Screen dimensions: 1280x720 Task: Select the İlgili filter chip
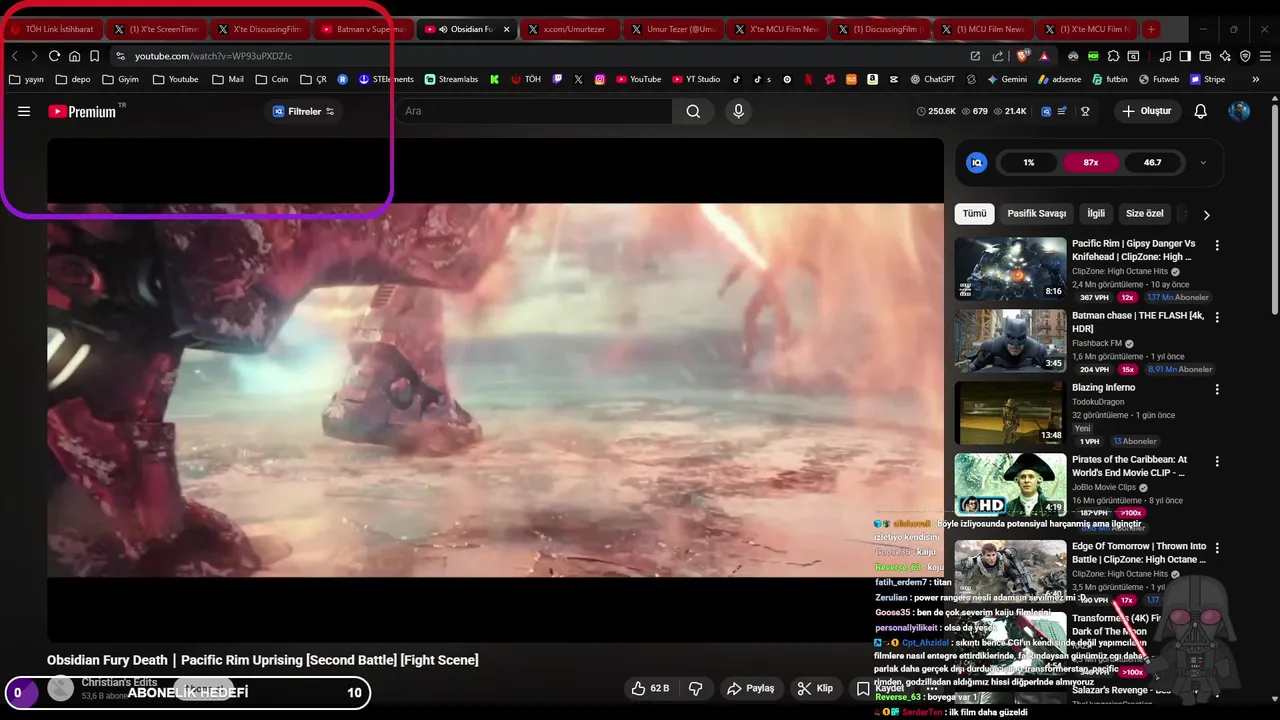pyautogui.click(x=1096, y=214)
